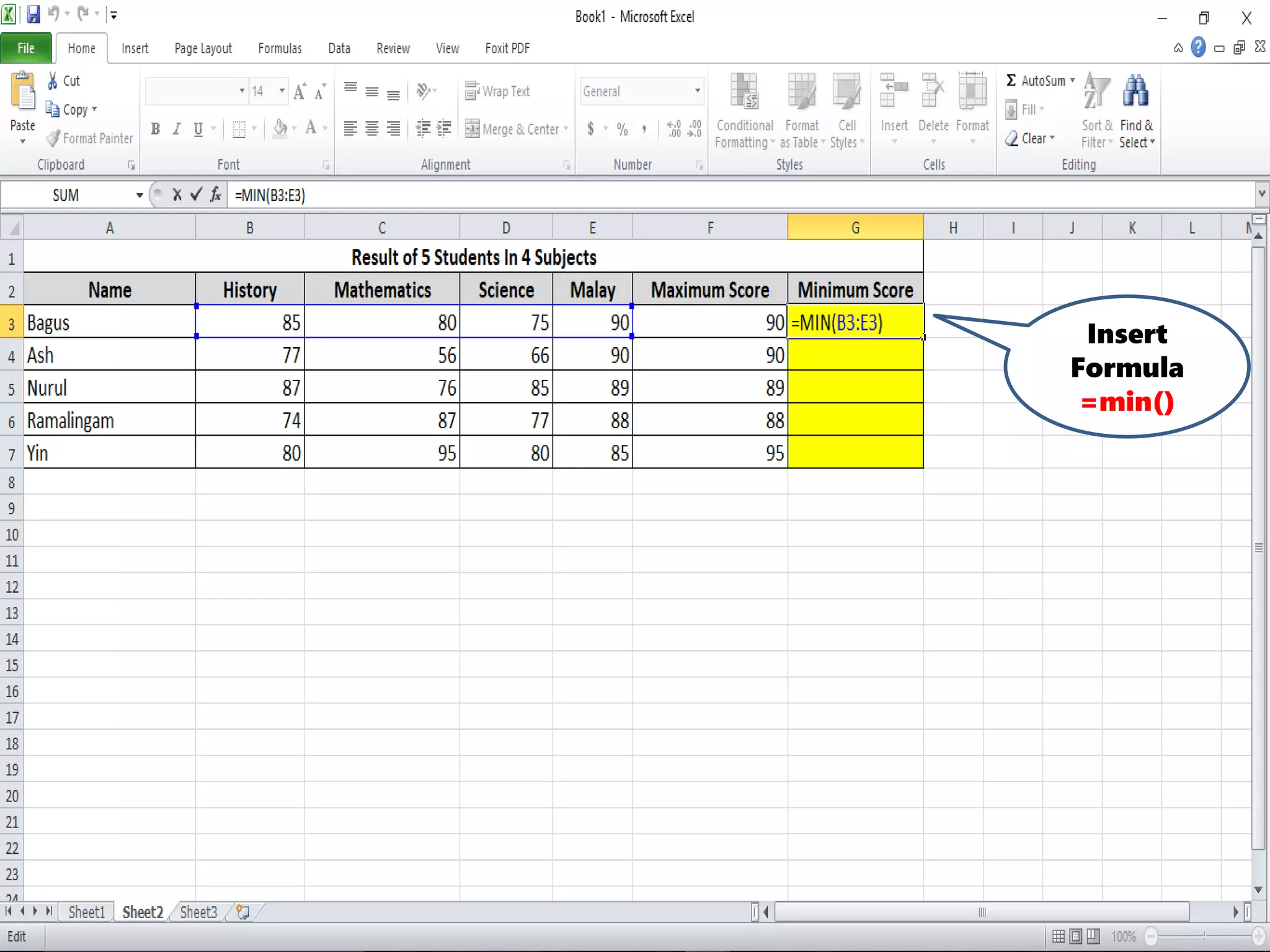This screenshot has height=952, width=1270.
Task: Switch to Page Break Preview view
Action: tap(1093, 936)
